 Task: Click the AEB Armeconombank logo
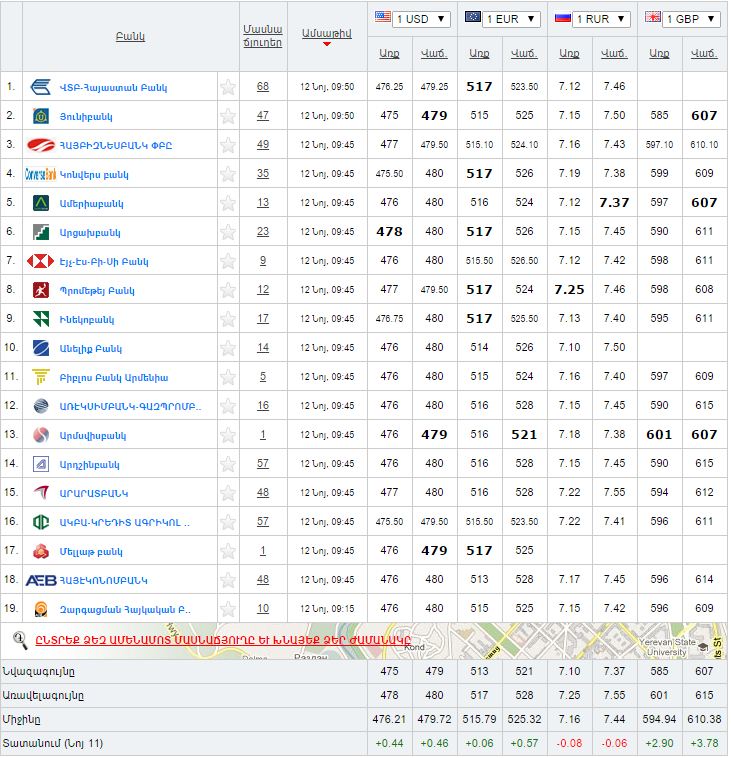pos(41,580)
